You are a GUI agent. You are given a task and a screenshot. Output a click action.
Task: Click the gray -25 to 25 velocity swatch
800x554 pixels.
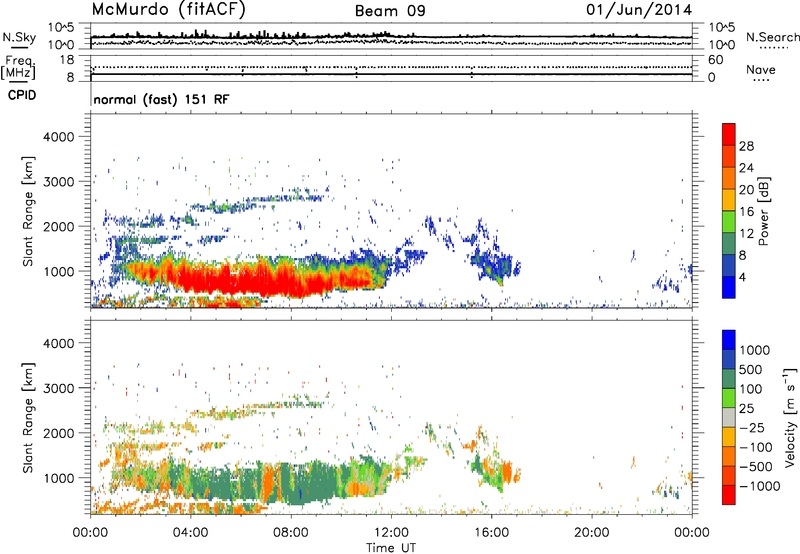point(729,418)
